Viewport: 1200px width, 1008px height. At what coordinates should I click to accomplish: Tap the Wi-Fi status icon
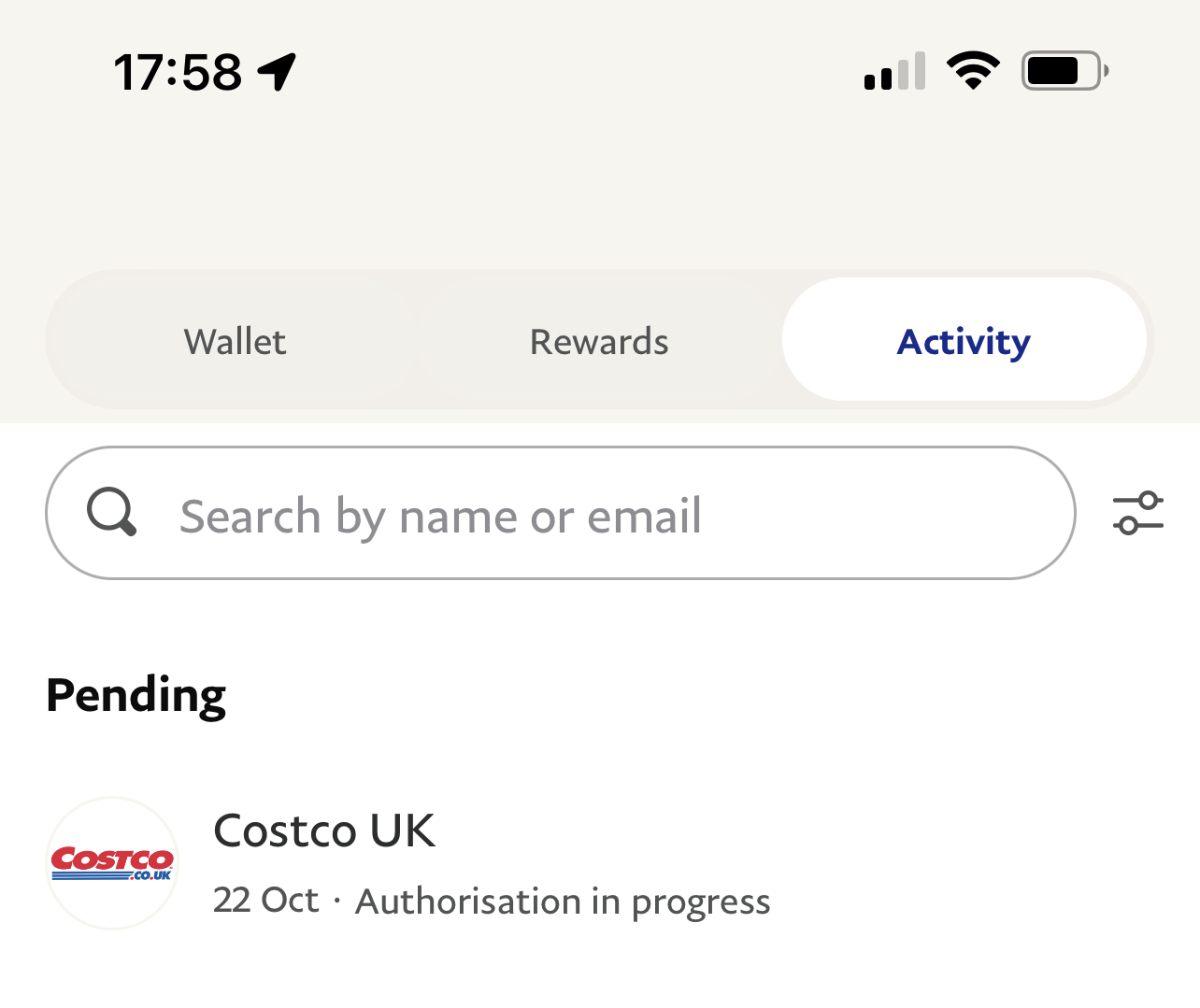point(973,71)
